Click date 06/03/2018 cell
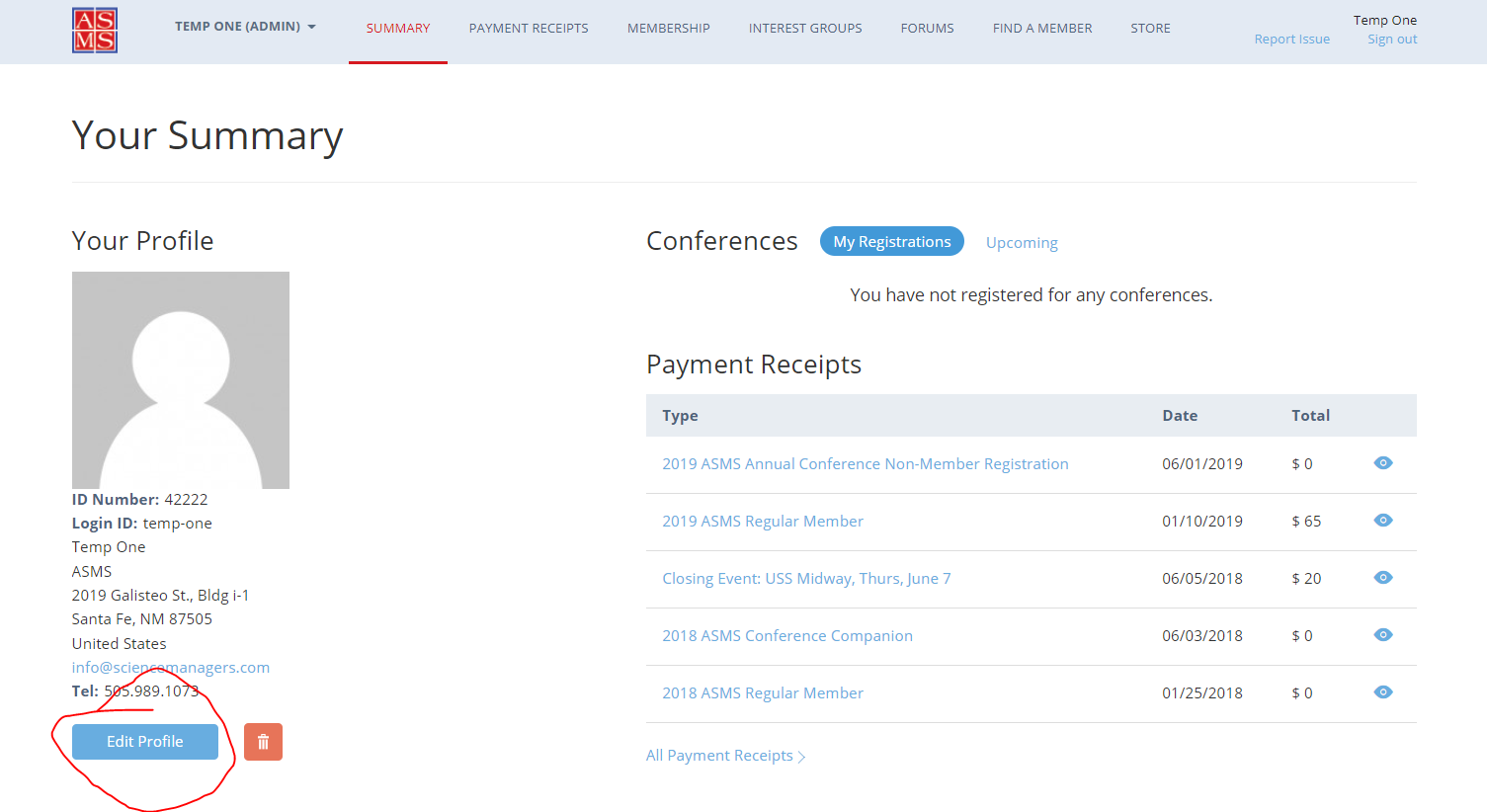Viewport: 1487px width, 812px height. click(1202, 636)
